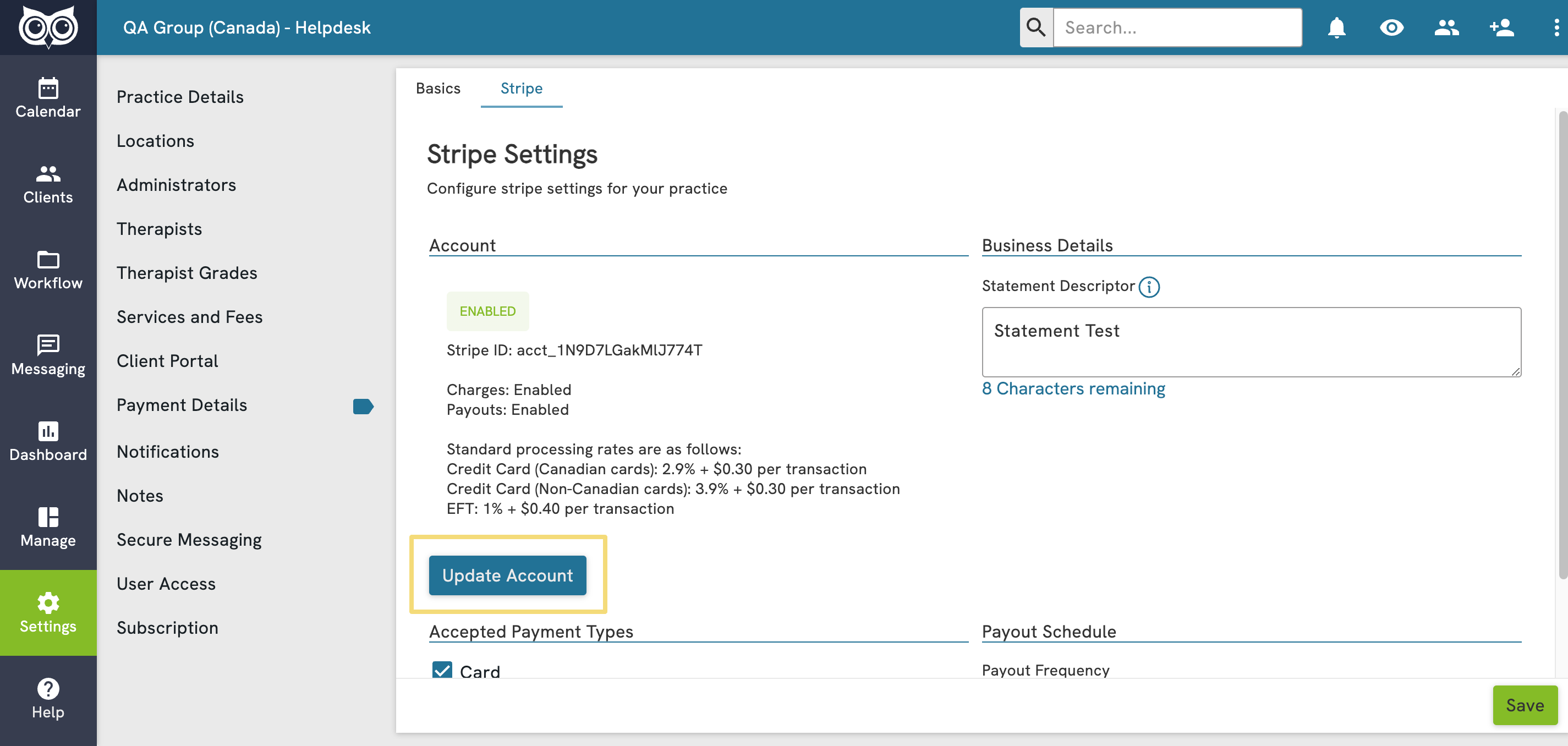The width and height of the screenshot is (1568, 746).
Task: Click the ENABLED status badge
Action: pyautogui.click(x=487, y=311)
